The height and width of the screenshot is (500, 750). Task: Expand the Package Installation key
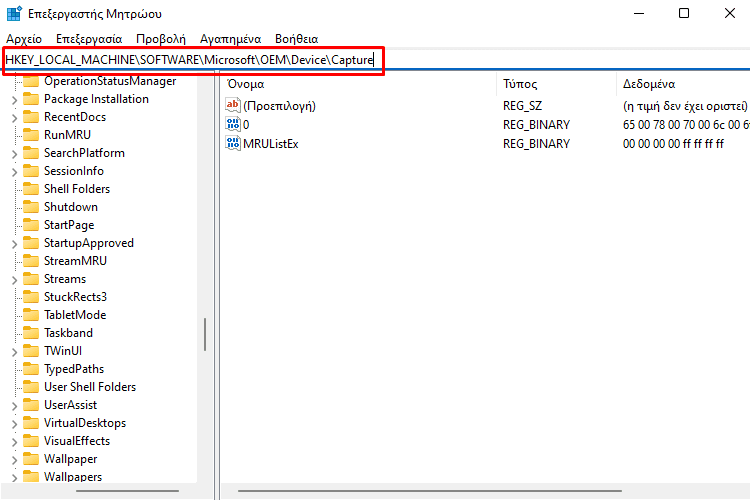(x=14, y=100)
